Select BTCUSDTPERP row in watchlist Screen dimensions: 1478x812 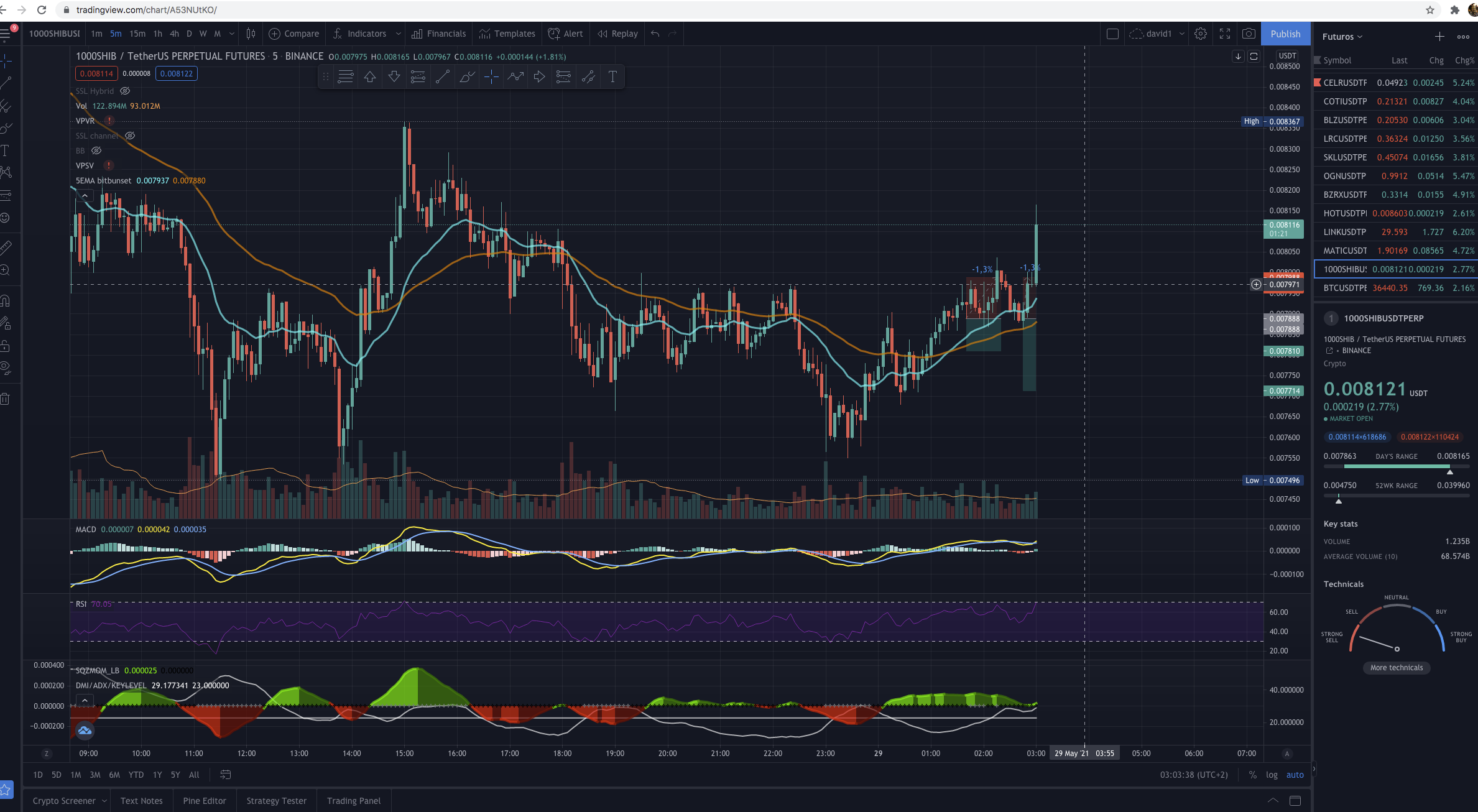pos(1395,288)
